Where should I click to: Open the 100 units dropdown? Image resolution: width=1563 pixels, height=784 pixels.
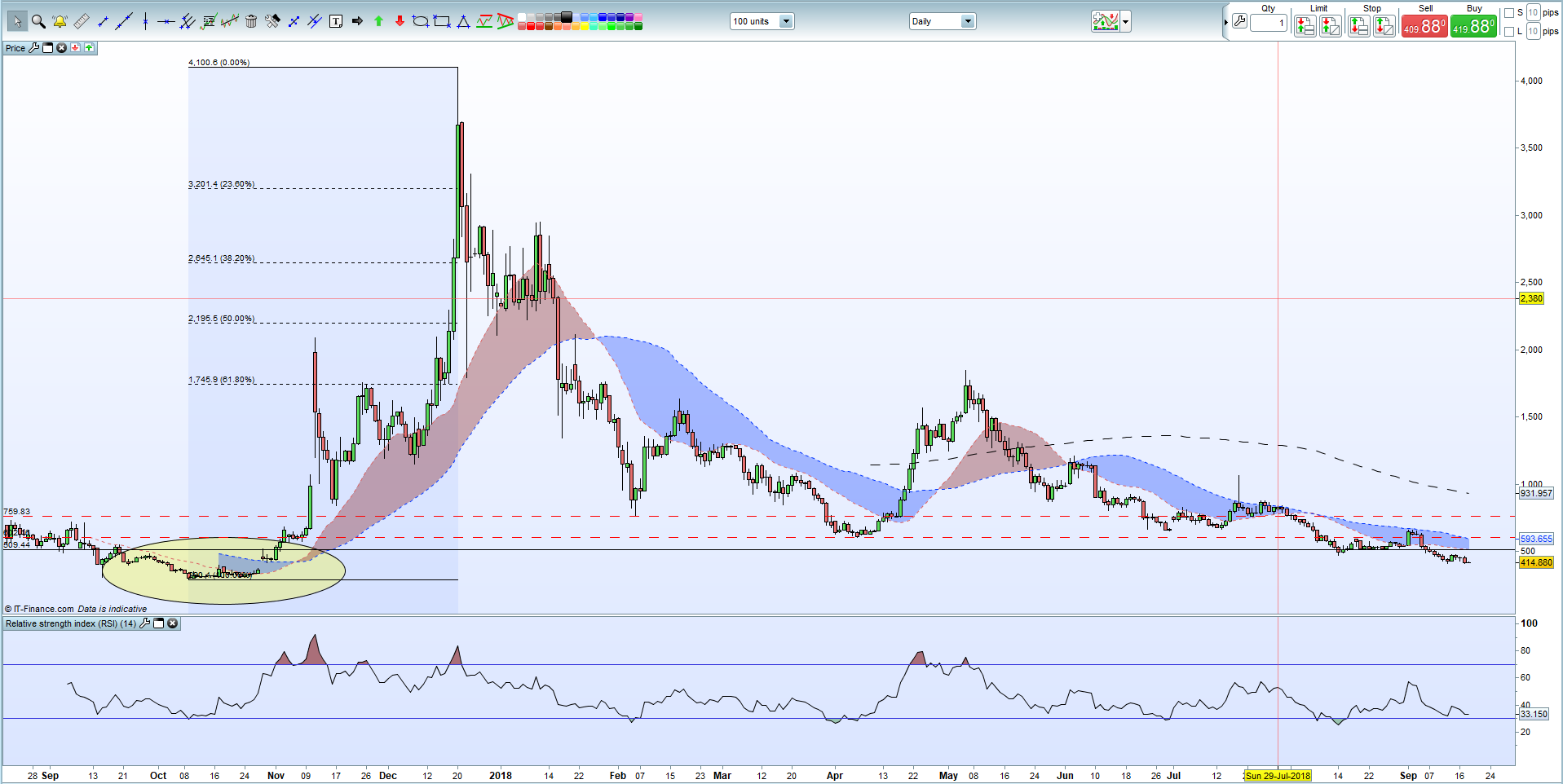coord(784,21)
